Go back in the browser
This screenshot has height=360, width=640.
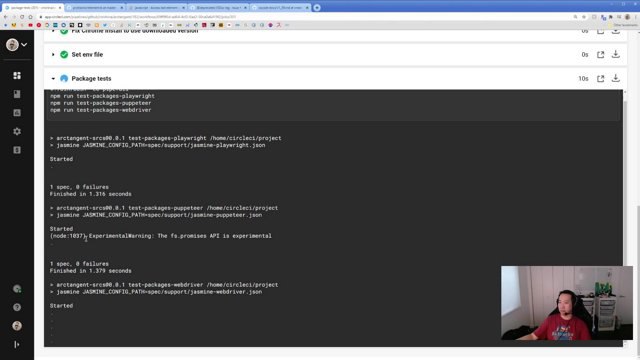[5, 17]
